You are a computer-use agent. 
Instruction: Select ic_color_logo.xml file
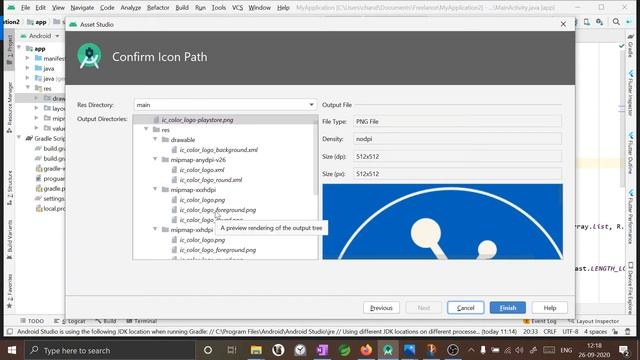point(202,170)
